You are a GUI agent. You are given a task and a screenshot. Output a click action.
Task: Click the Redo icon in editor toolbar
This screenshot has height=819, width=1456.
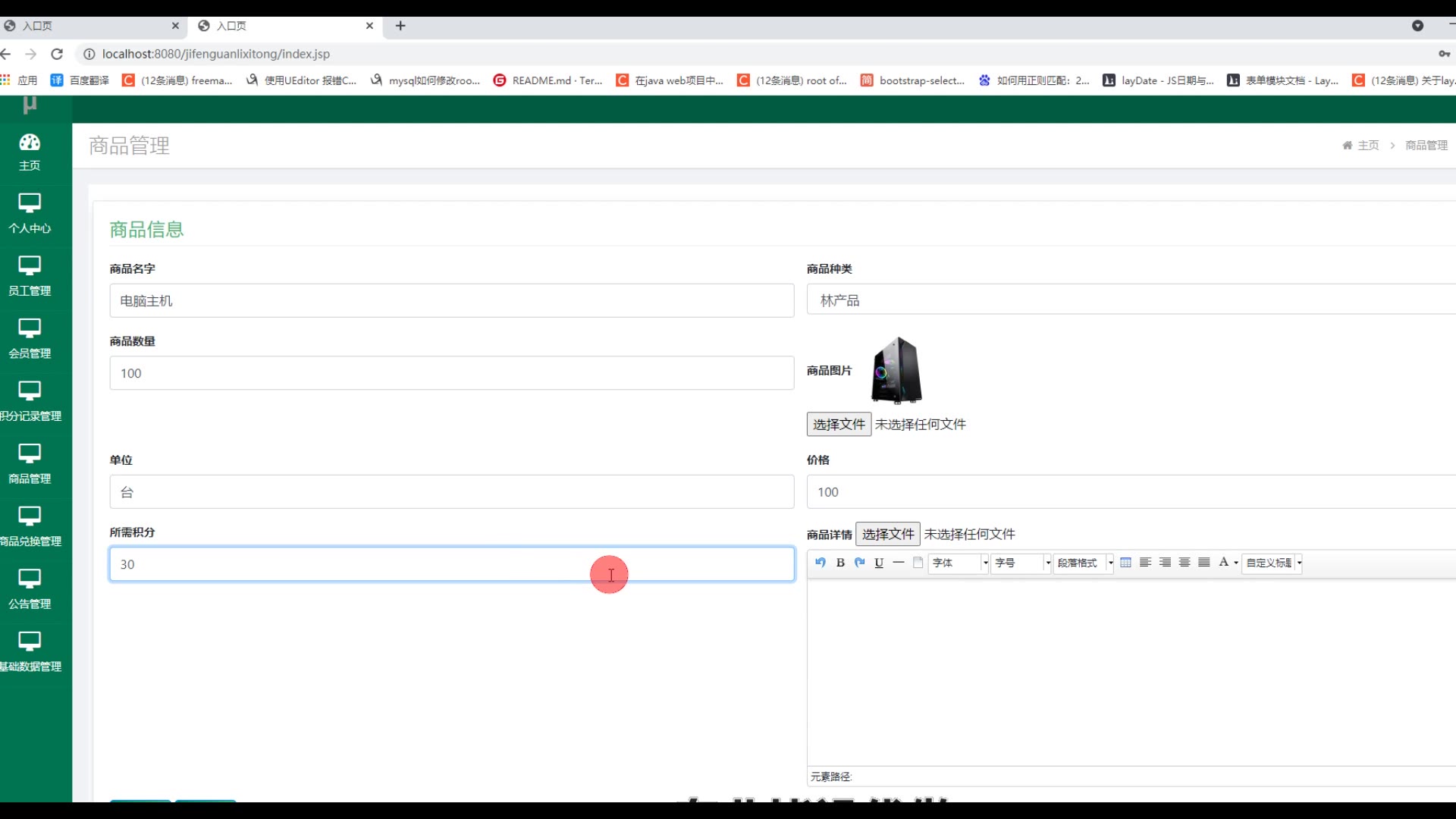click(859, 563)
